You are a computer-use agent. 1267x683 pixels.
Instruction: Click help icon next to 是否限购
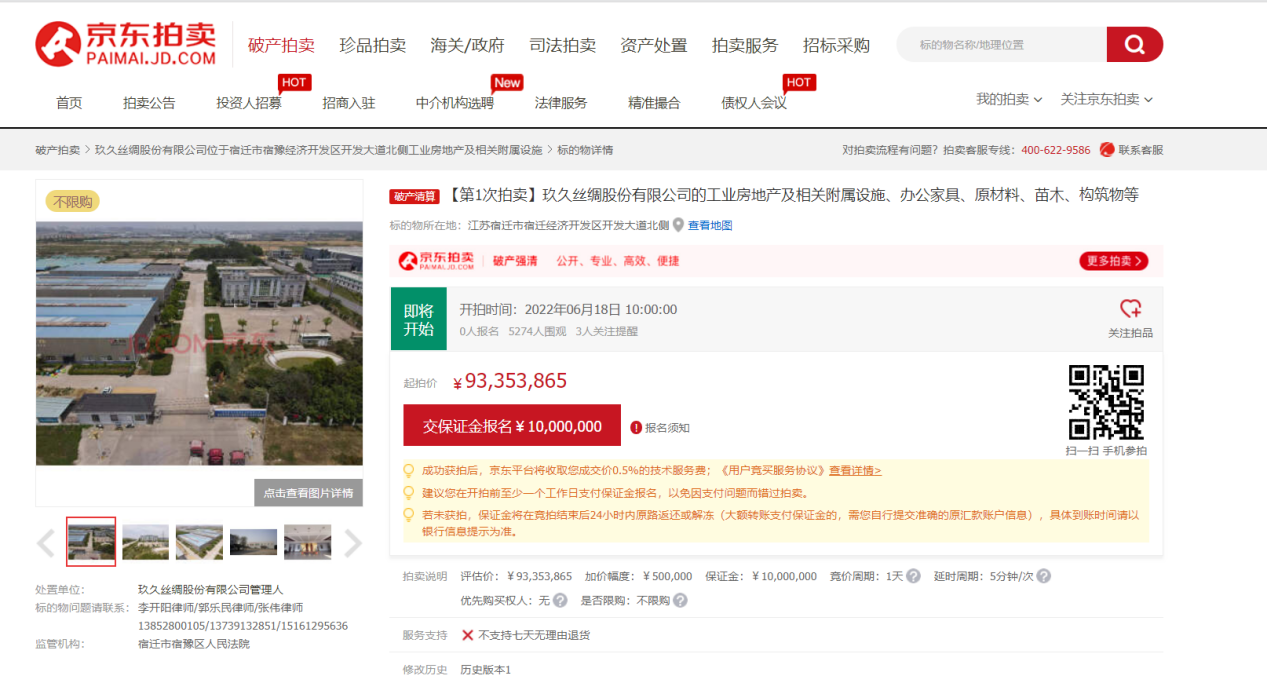tap(680, 601)
